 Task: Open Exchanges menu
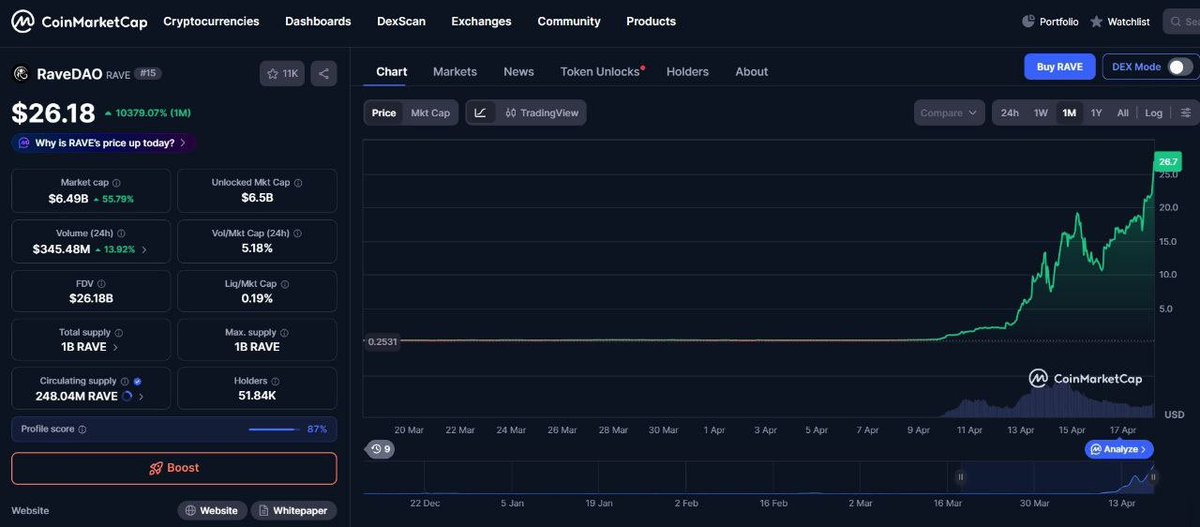(x=481, y=21)
